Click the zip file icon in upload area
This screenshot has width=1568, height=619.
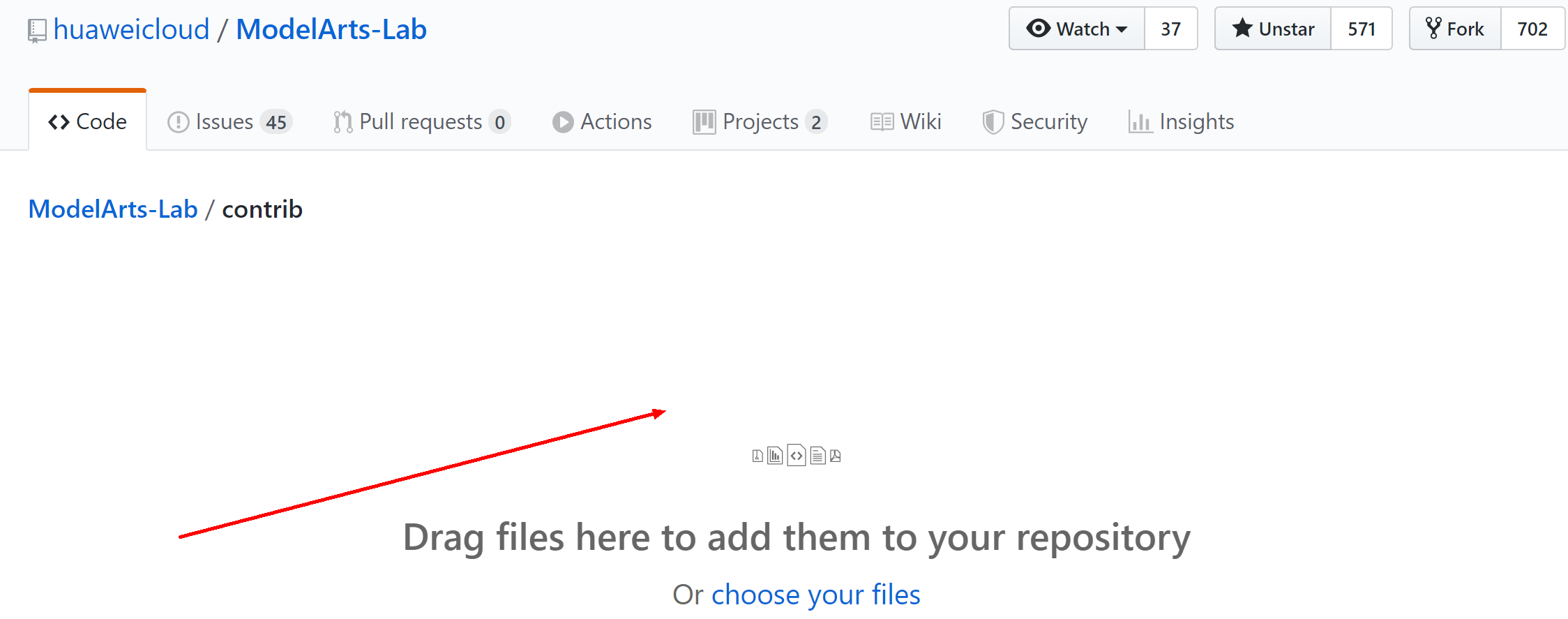tap(757, 456)
